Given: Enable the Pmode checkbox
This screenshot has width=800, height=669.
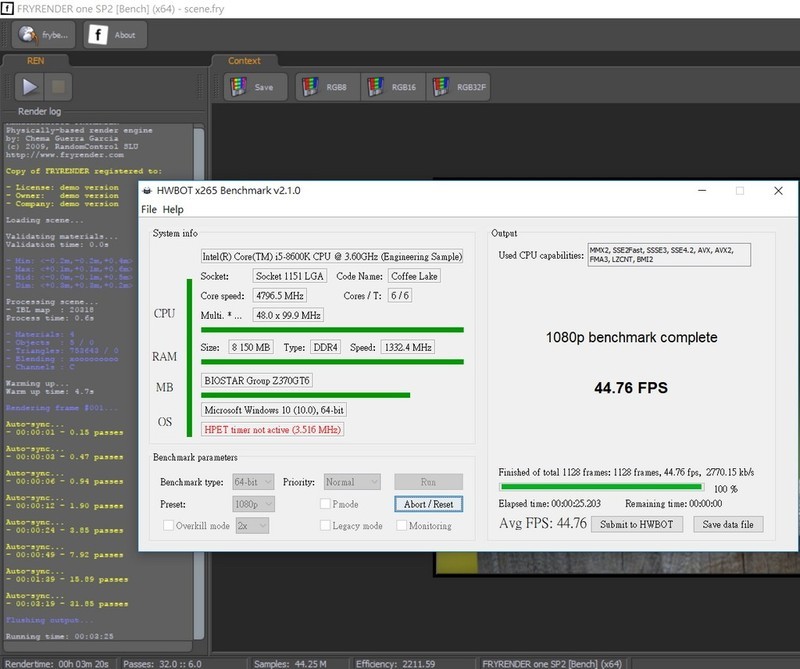Looking at the screenshot, I should (x=325, y=504).
